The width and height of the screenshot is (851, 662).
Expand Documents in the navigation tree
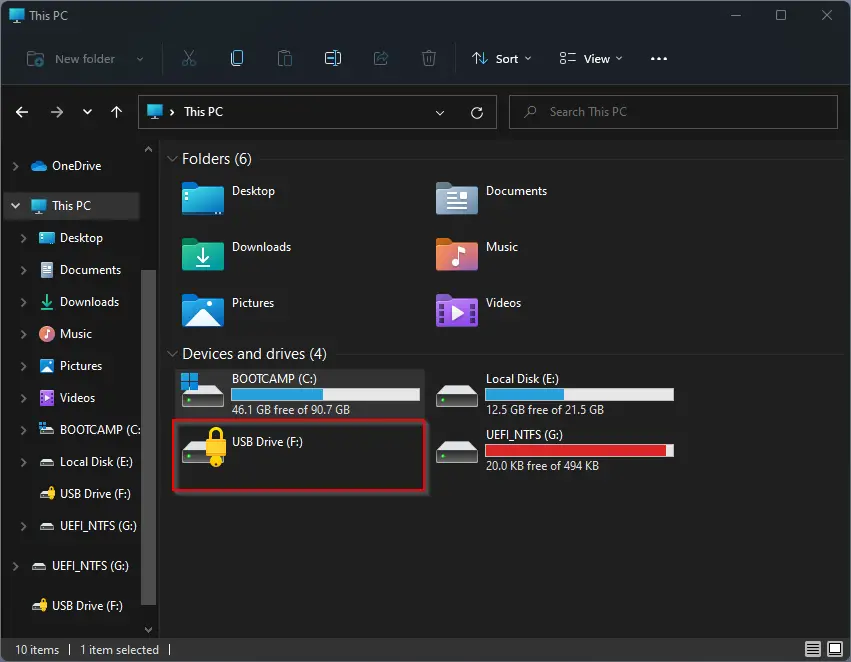coord(23,270)
